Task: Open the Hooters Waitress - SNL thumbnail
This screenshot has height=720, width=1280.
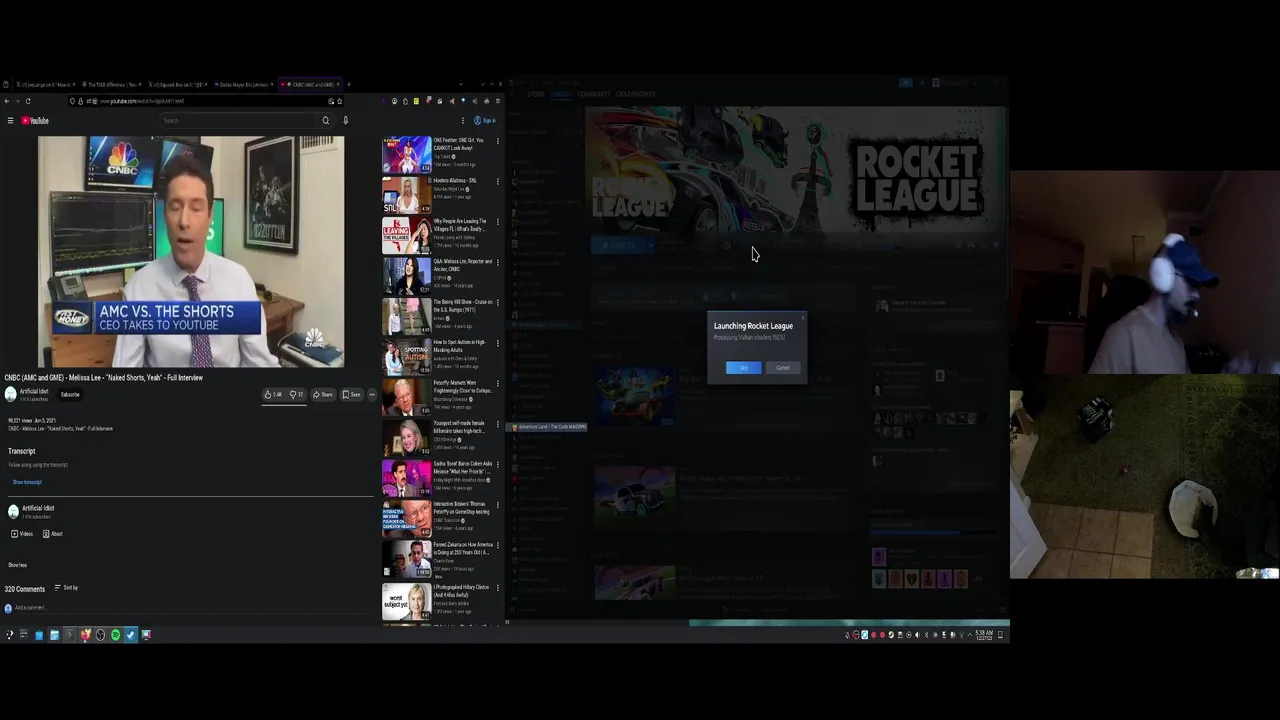Action: point(406,194)
